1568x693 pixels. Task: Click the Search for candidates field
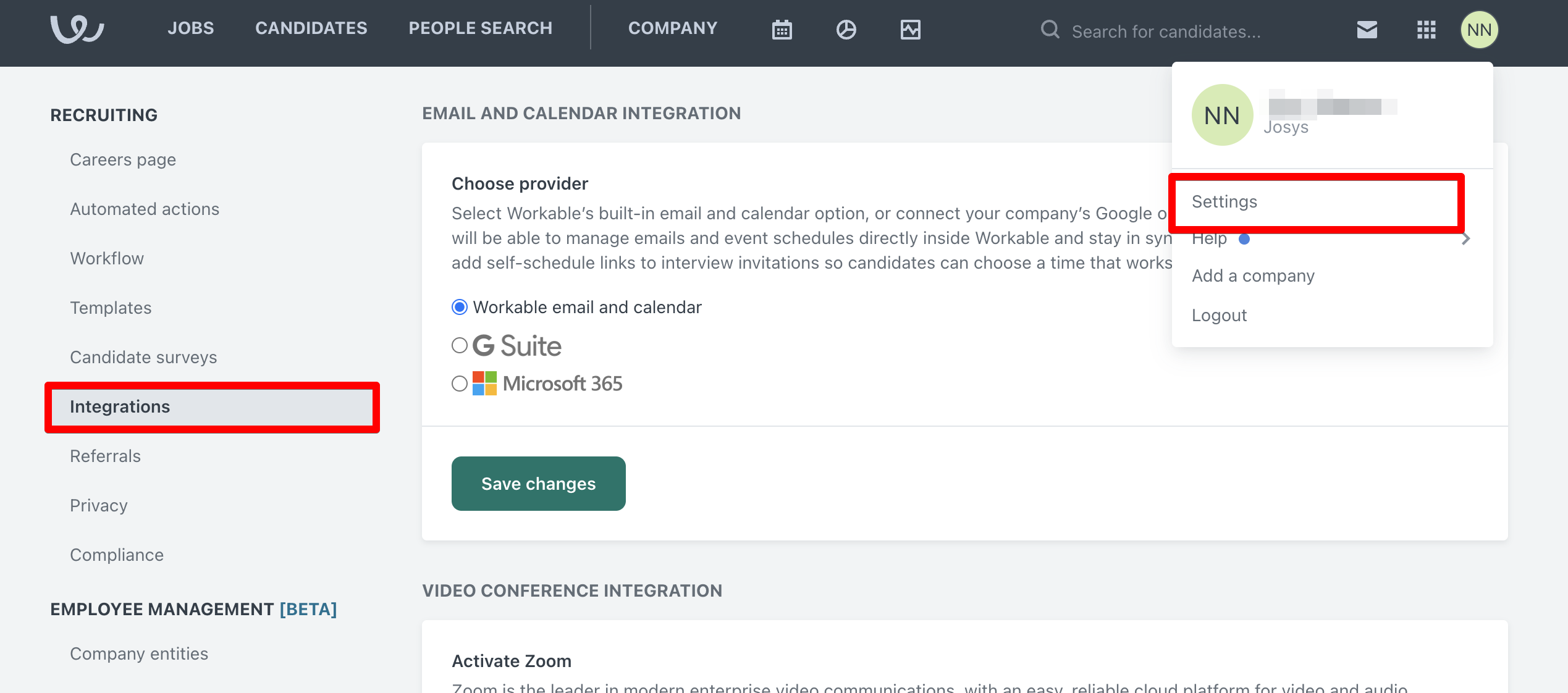pos(1166,31)
